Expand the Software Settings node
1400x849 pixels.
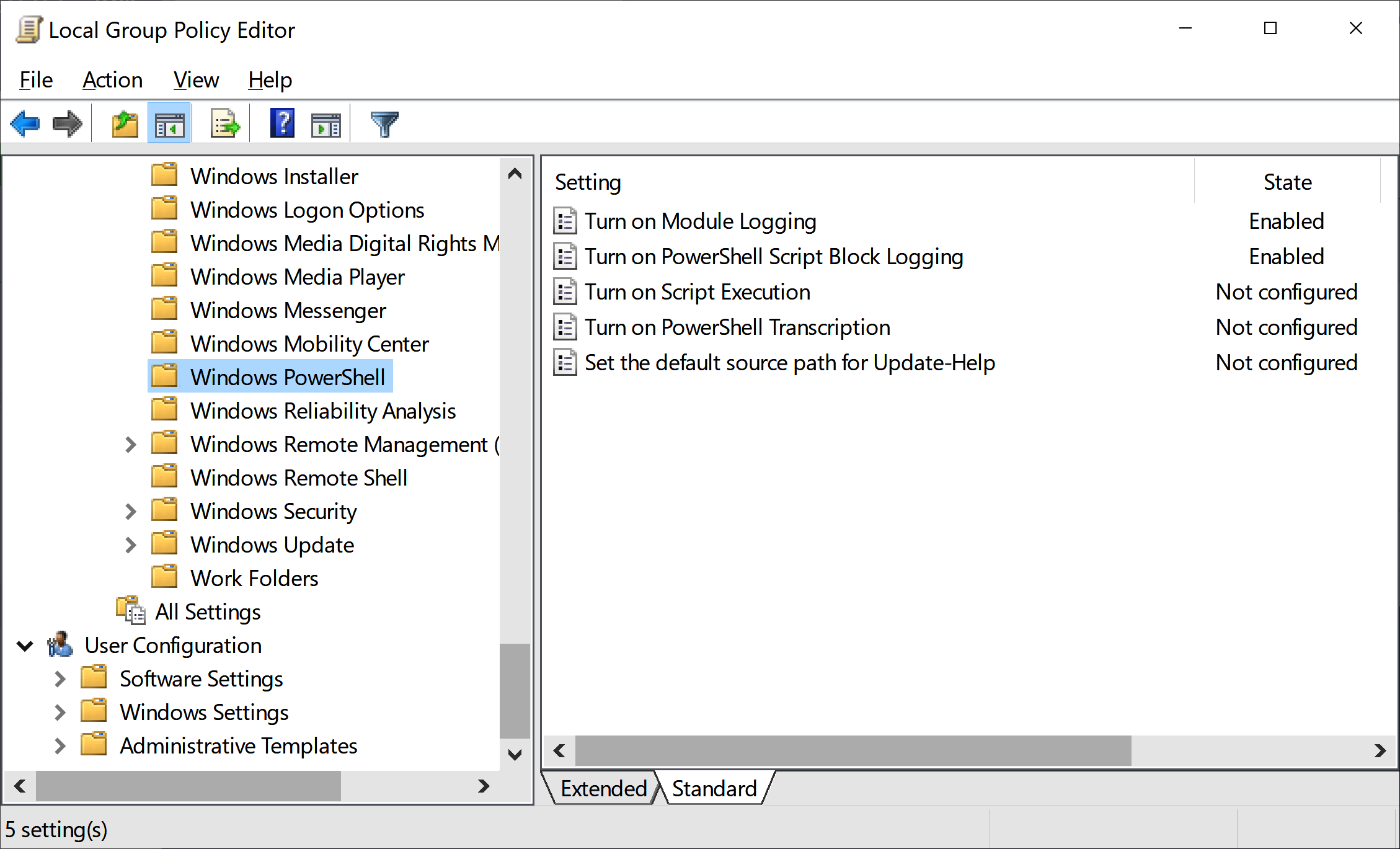(60, 679)
